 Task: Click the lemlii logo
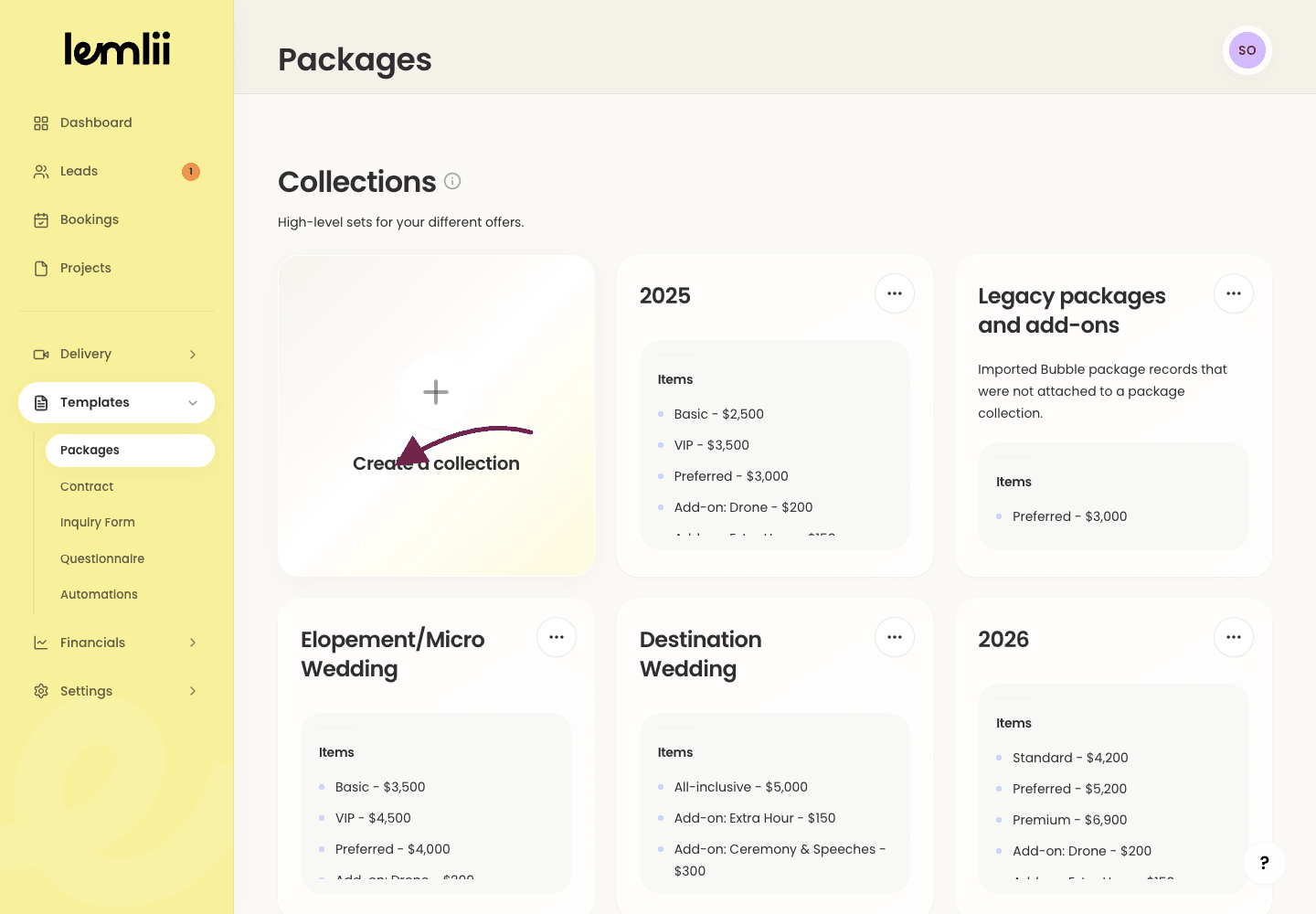pos(117,49)
